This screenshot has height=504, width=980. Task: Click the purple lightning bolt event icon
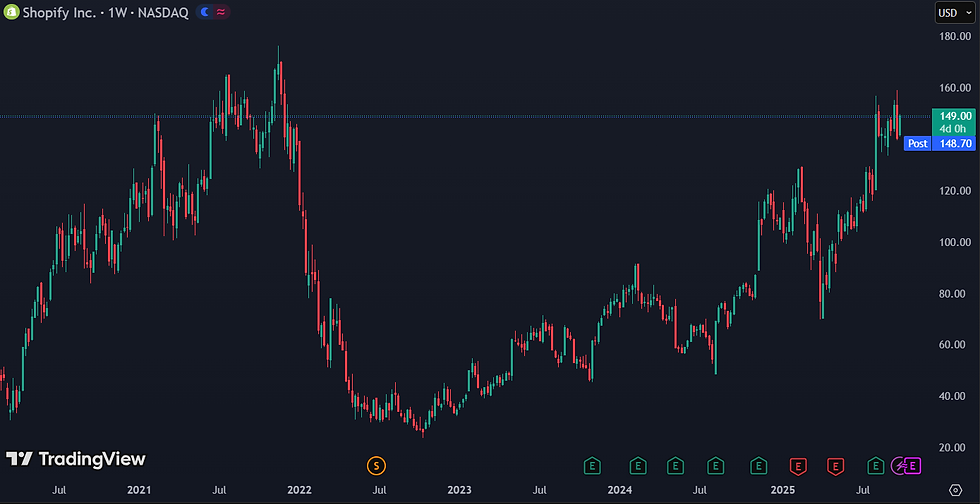(899, 465)
